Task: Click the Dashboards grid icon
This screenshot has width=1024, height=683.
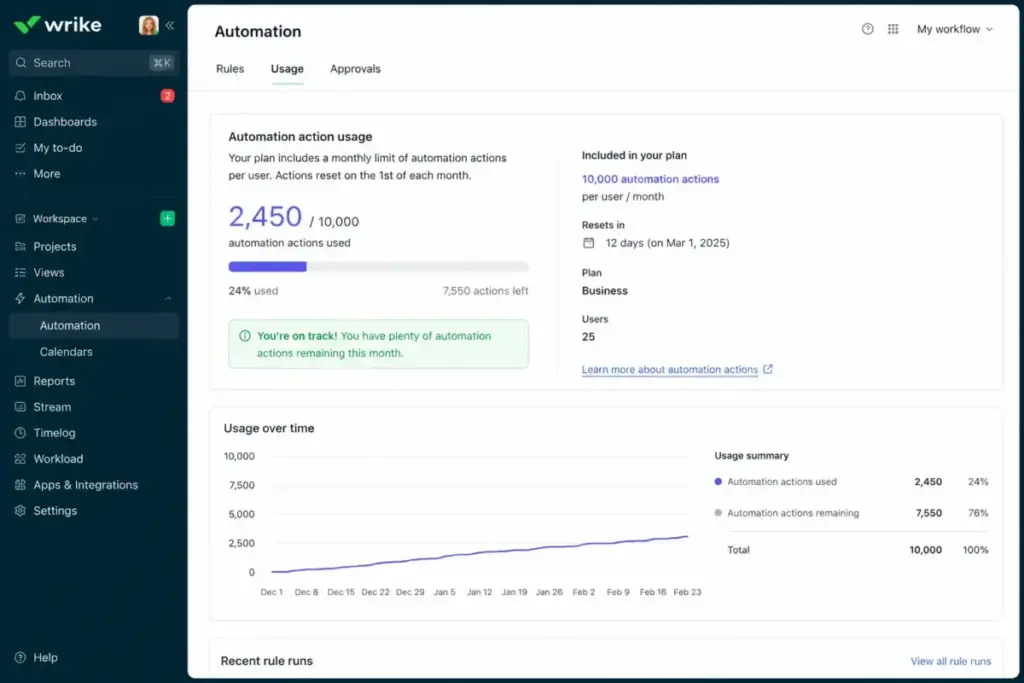Action: [20, 121]
